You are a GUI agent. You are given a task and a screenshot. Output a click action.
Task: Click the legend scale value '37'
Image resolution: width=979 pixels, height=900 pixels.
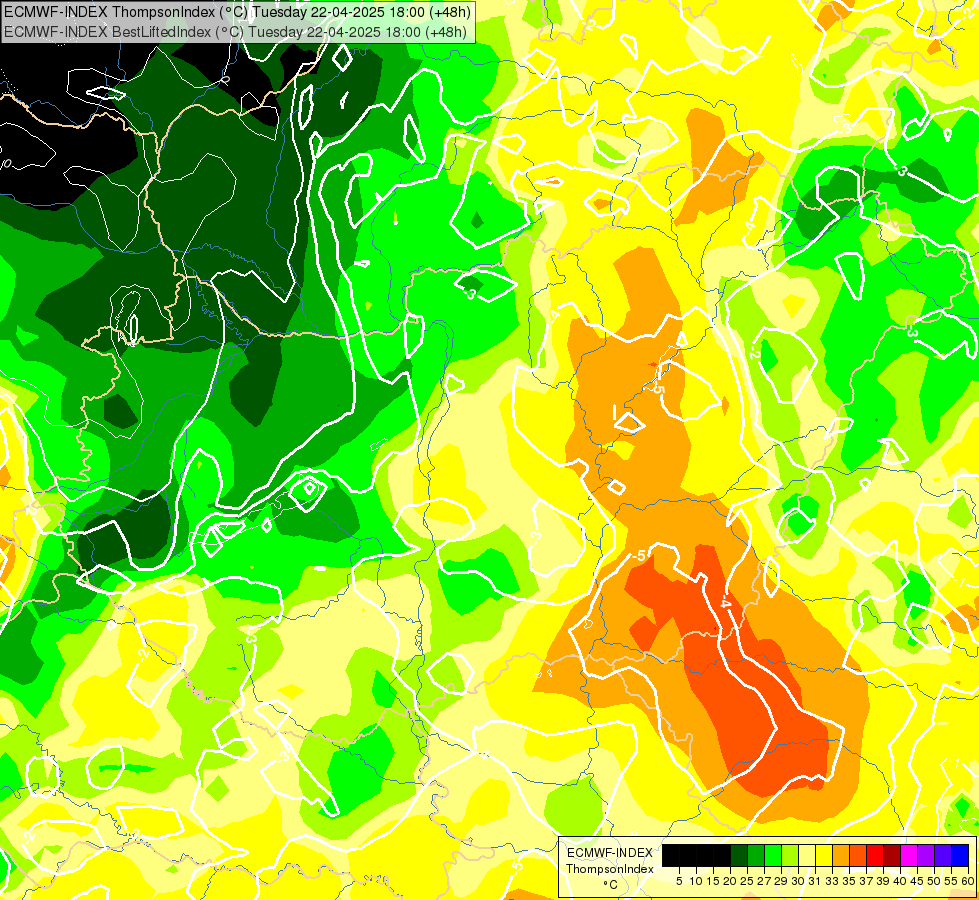[866, 881]
